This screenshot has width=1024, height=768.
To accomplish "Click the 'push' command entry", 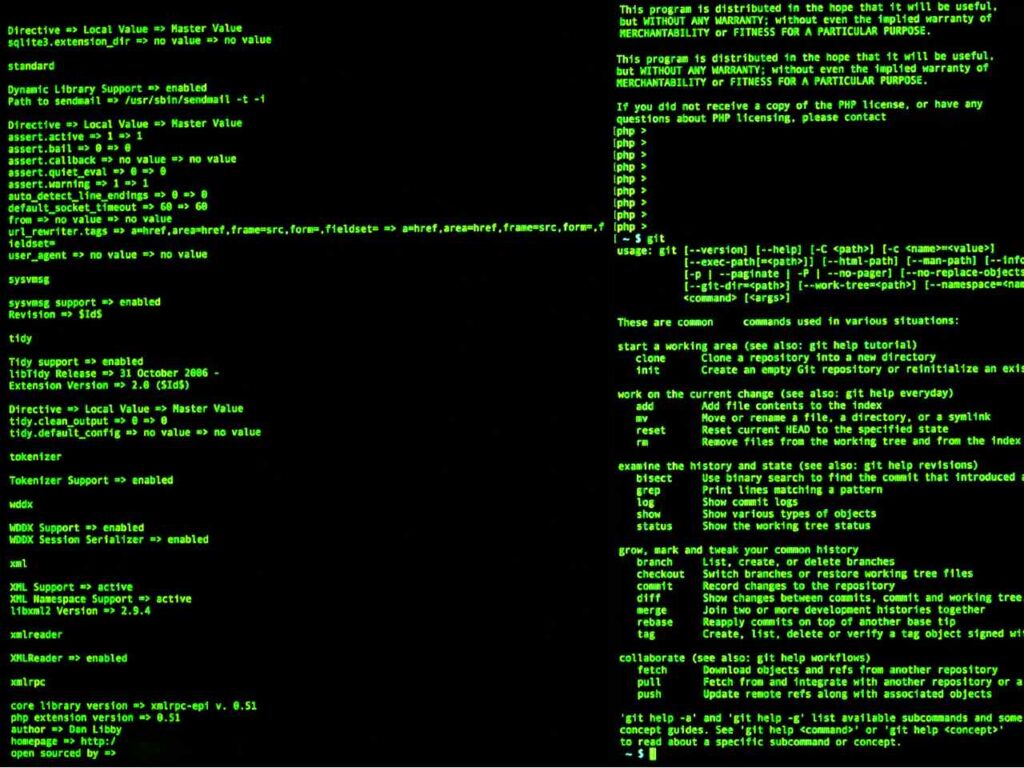I will coord(649,694).
